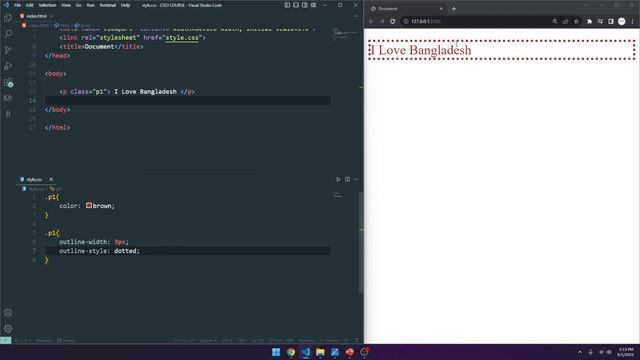Click the html breadcrumb in index.html
Image resolution: width=640 pixels, height=360 pixels.
coord(61,25)
